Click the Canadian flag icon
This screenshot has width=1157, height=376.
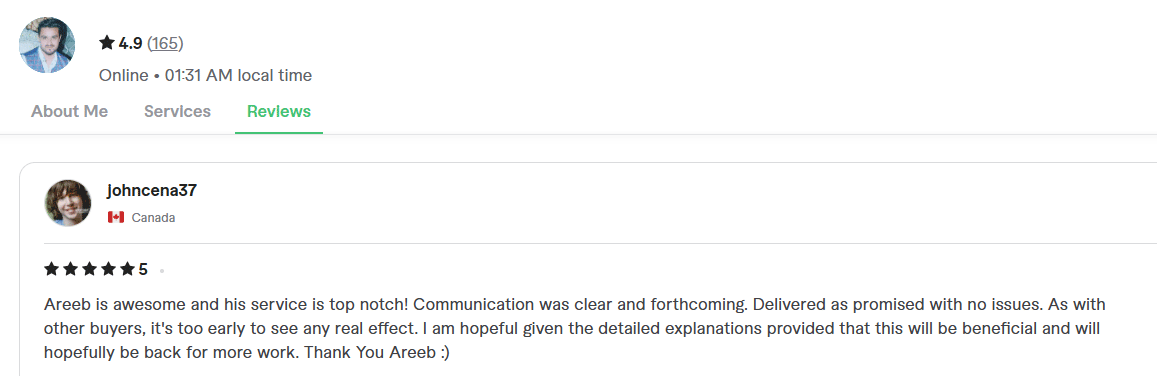[115, 217]
